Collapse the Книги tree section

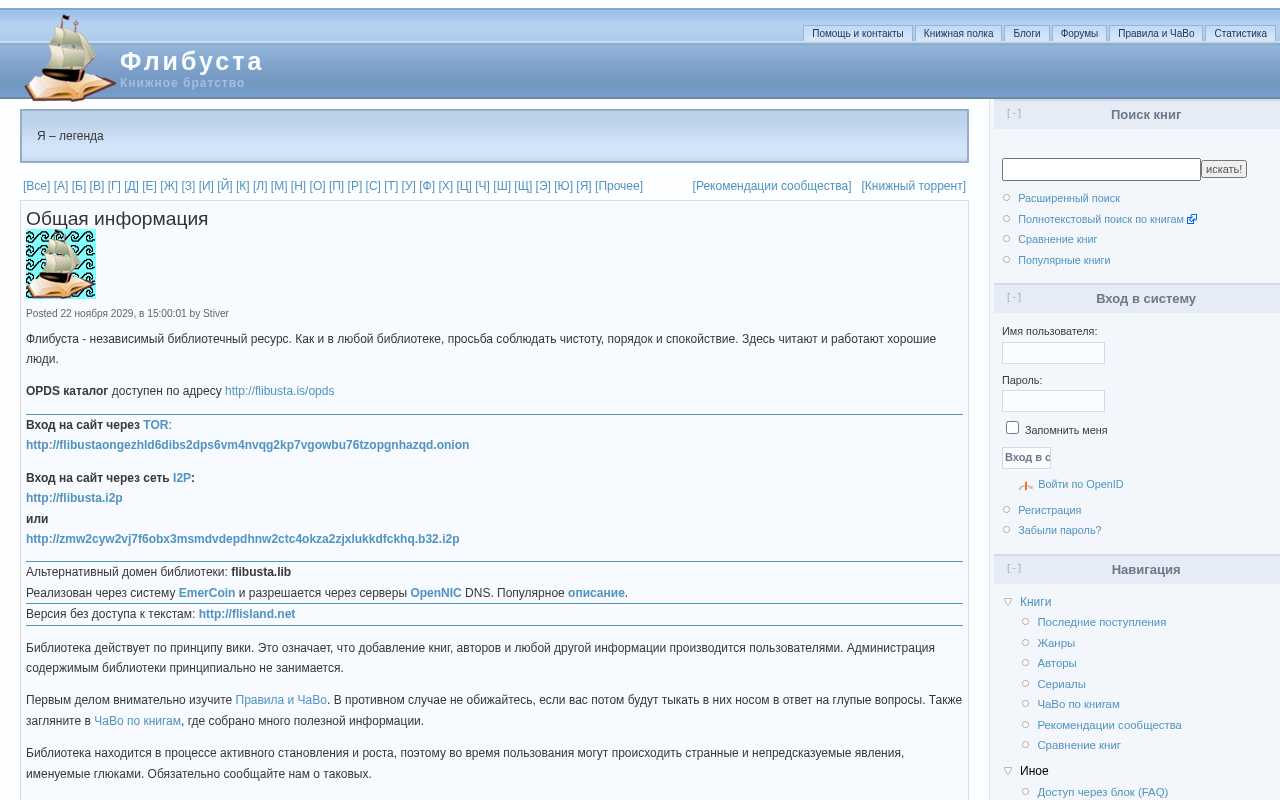coord(1008,602)
